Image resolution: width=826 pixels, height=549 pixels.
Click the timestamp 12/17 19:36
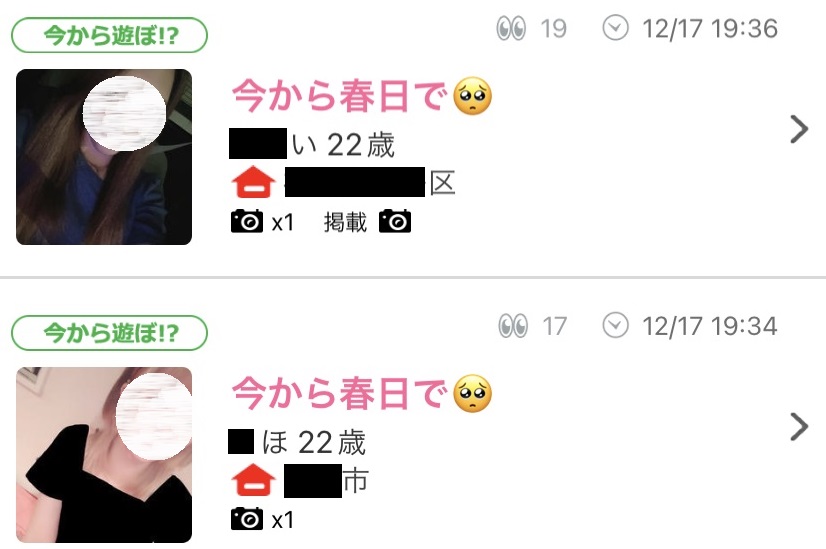pyautogui.click(x=710, y=28)
